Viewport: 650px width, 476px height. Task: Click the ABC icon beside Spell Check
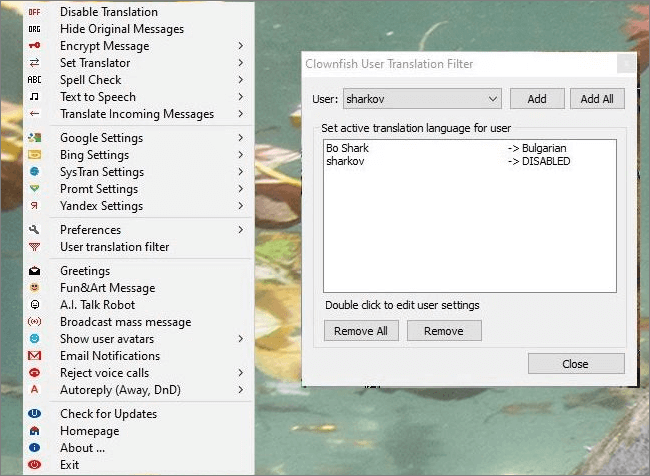pos(34,80)
